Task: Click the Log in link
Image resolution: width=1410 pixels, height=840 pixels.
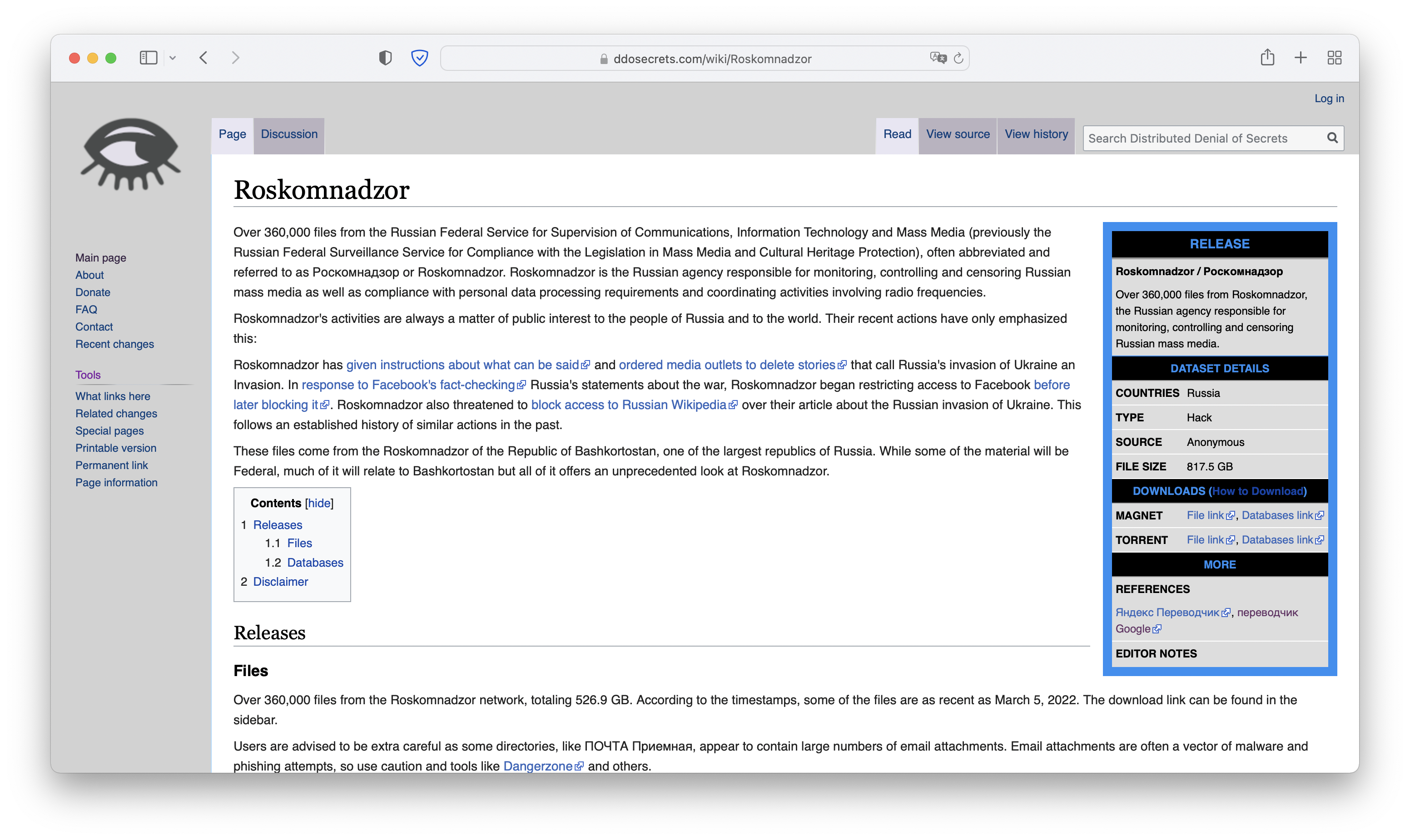Action: tap(1328, 99)
